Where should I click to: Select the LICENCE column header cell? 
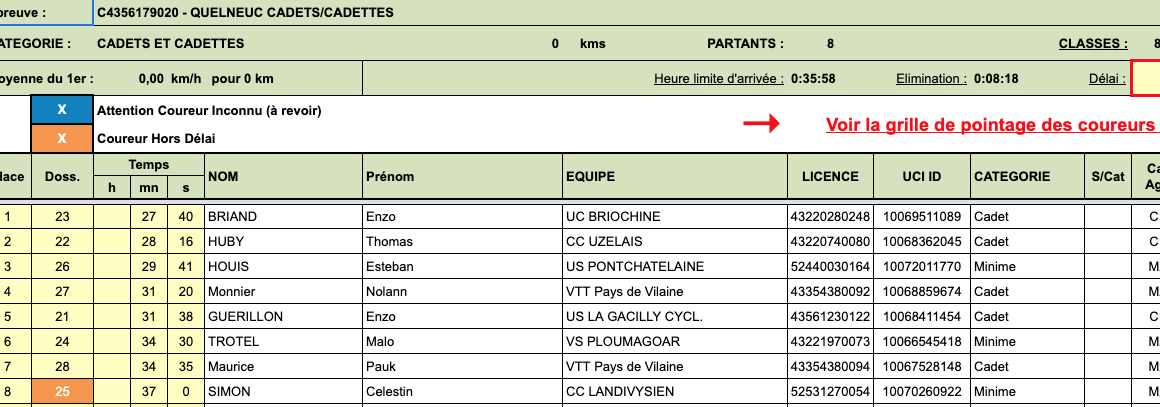coord(830,177)
